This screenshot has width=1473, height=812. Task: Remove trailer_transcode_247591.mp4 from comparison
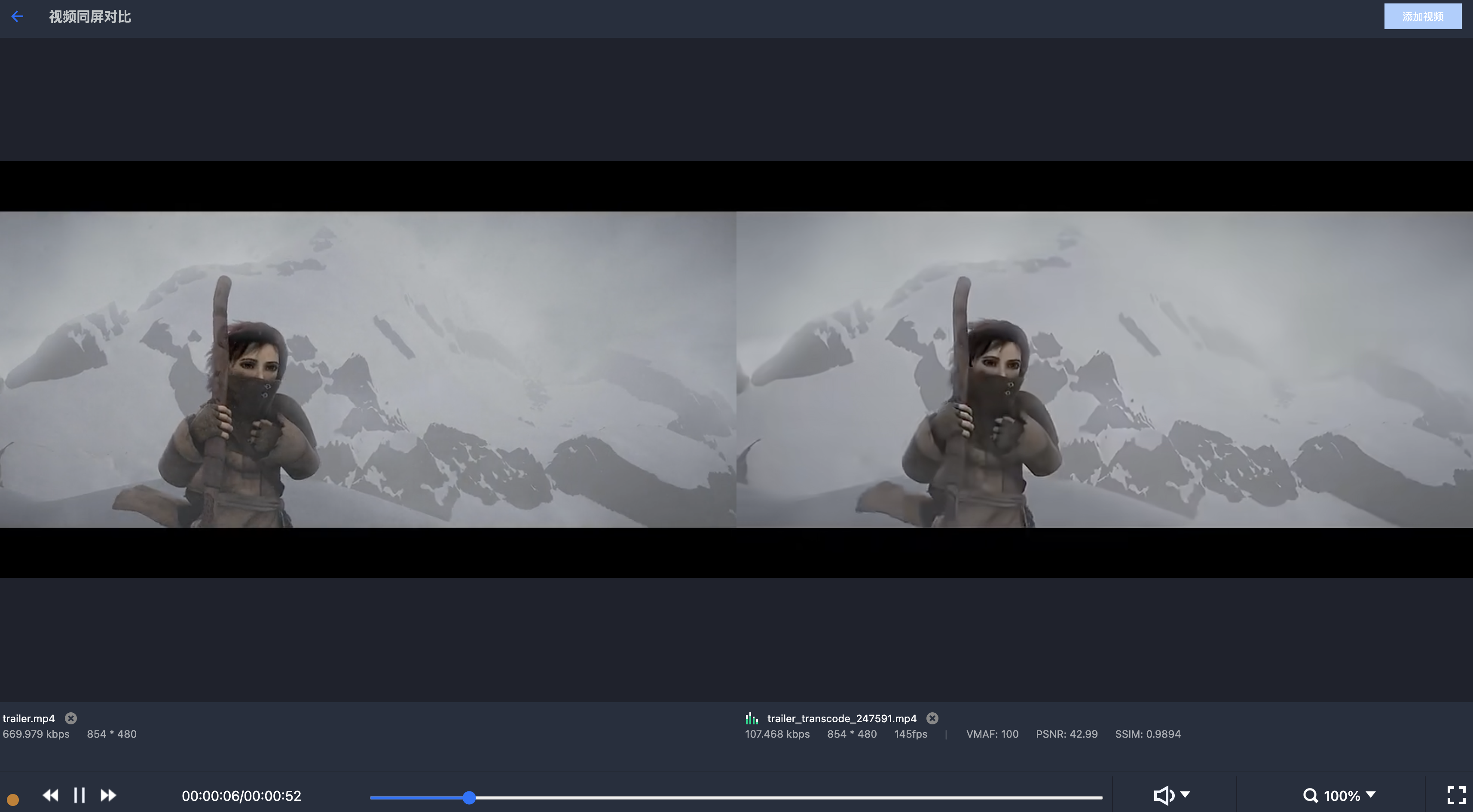pyautogui.click(x=932, y=718)
